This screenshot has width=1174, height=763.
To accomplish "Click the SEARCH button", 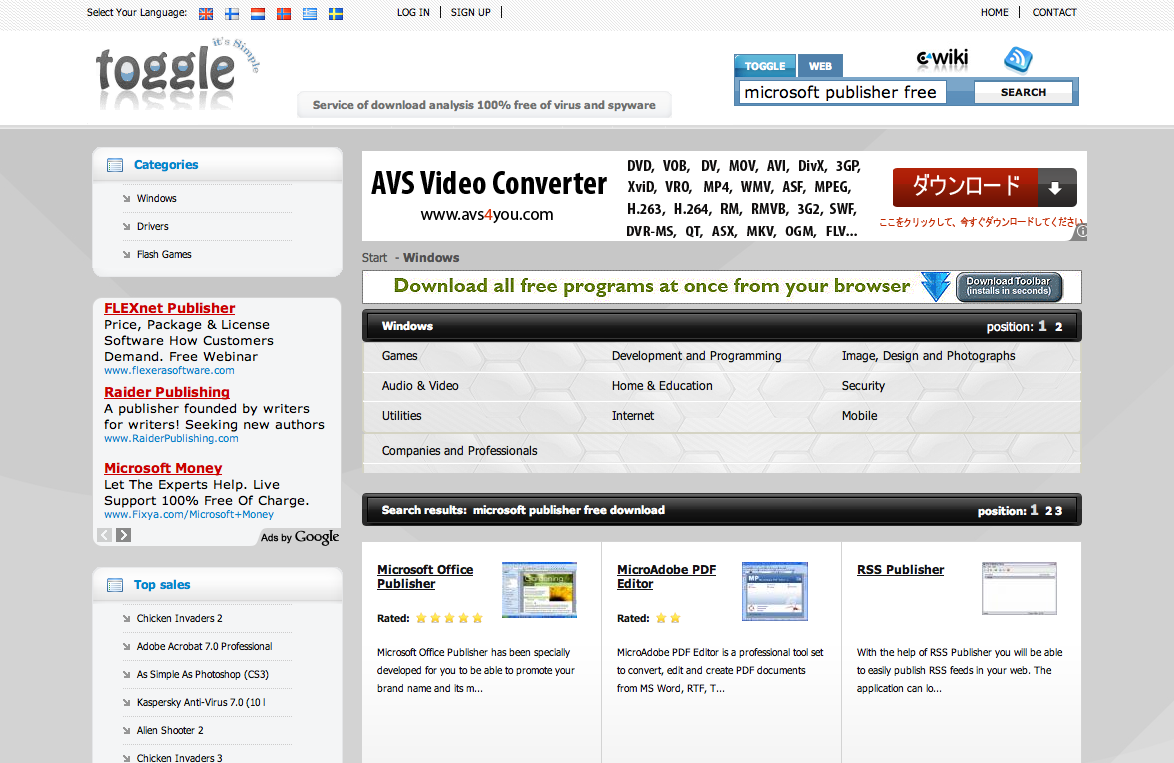I will [1023, 92].
